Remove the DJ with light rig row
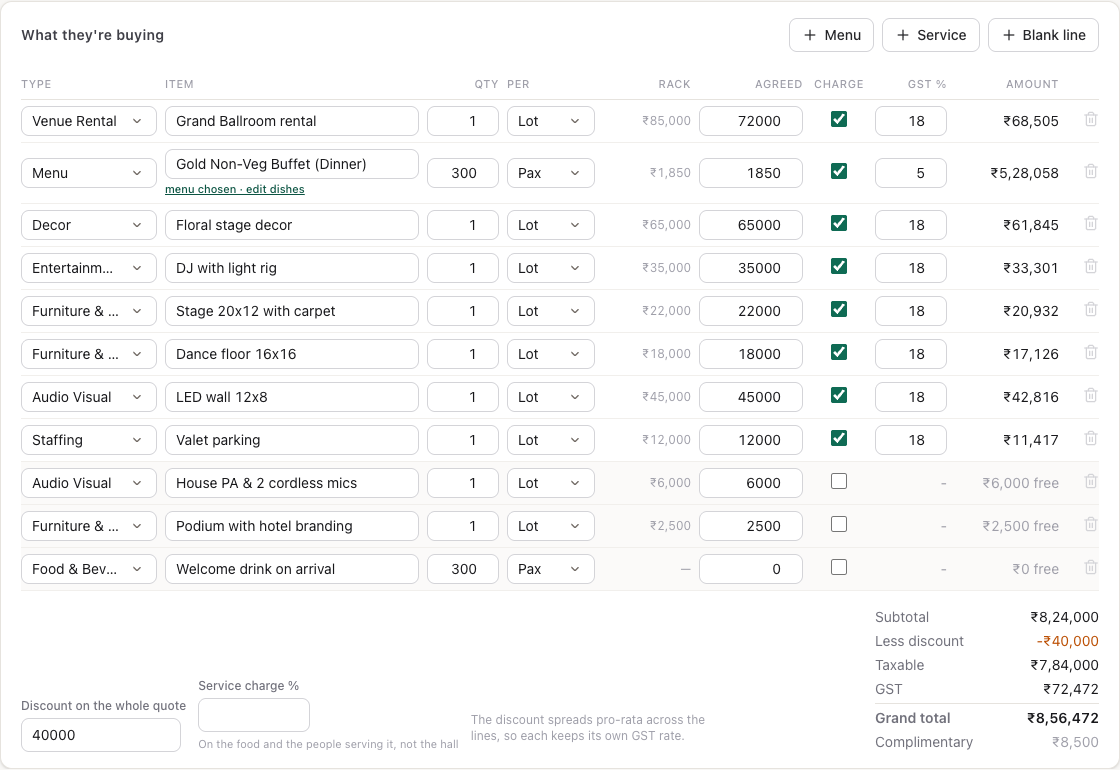This screenshot has height=770, width=1120. [1090, 266]
